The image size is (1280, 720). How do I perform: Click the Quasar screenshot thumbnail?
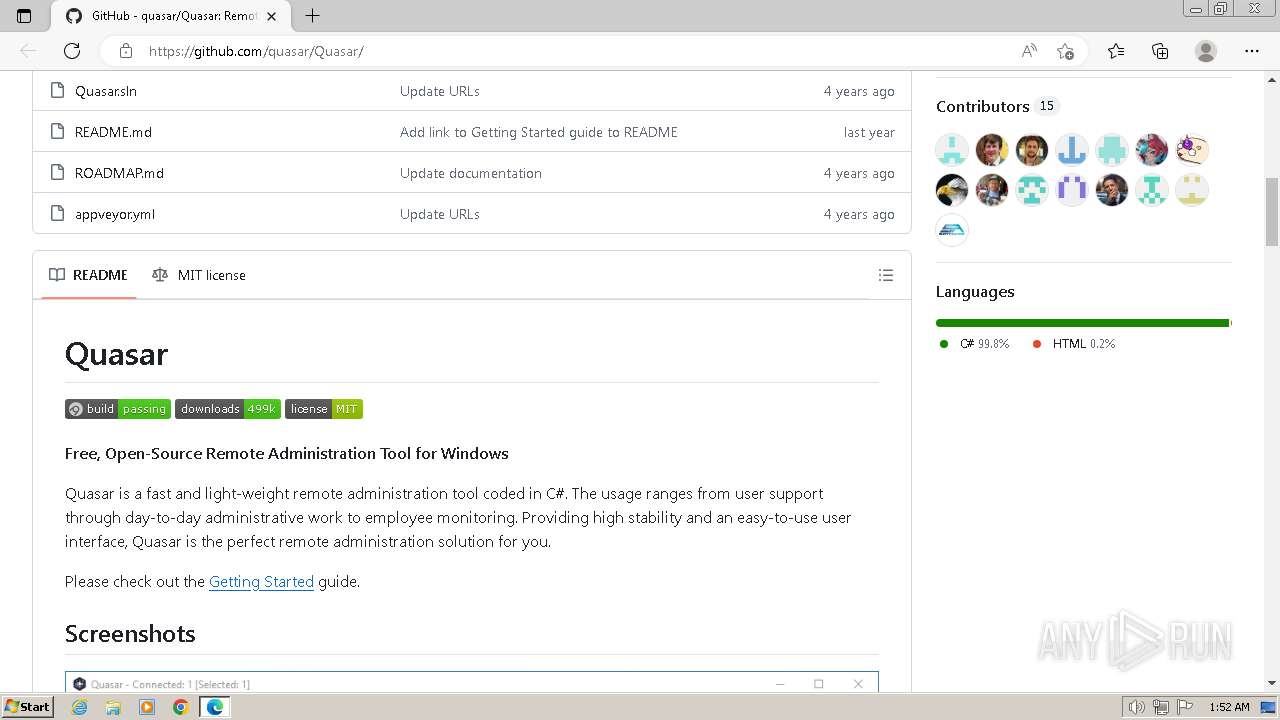(472, 681)
